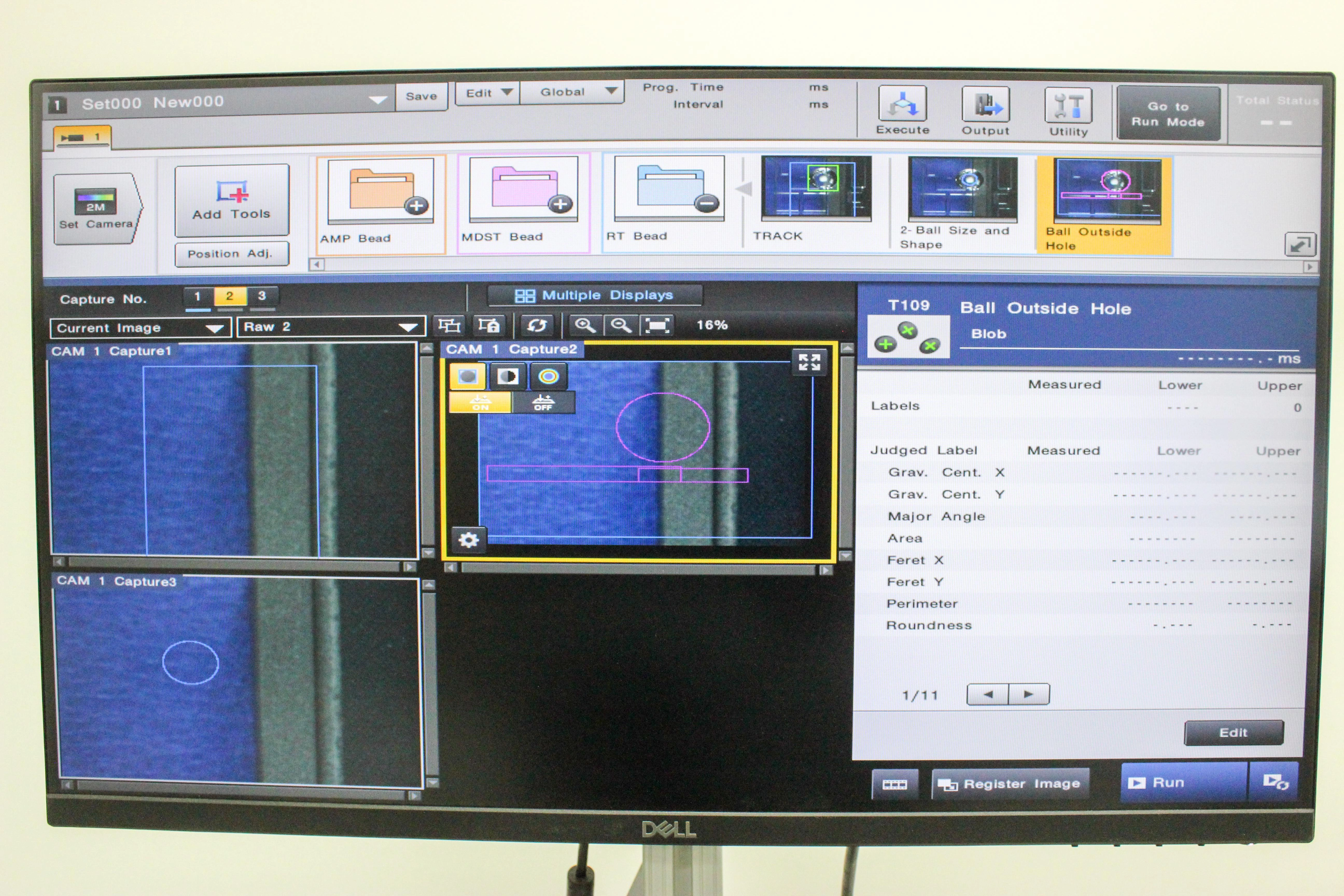Open the Raw 2 image dropdown
Viewport: 1344px width, 896px height.
(x=331, y=327)
